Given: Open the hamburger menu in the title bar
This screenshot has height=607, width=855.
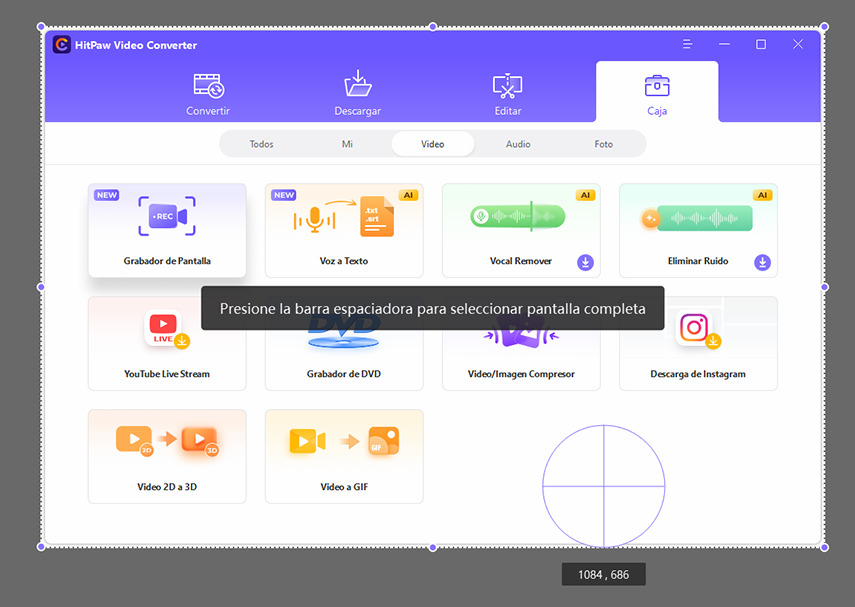Looking at the screenshot, I should coord(687,44).
